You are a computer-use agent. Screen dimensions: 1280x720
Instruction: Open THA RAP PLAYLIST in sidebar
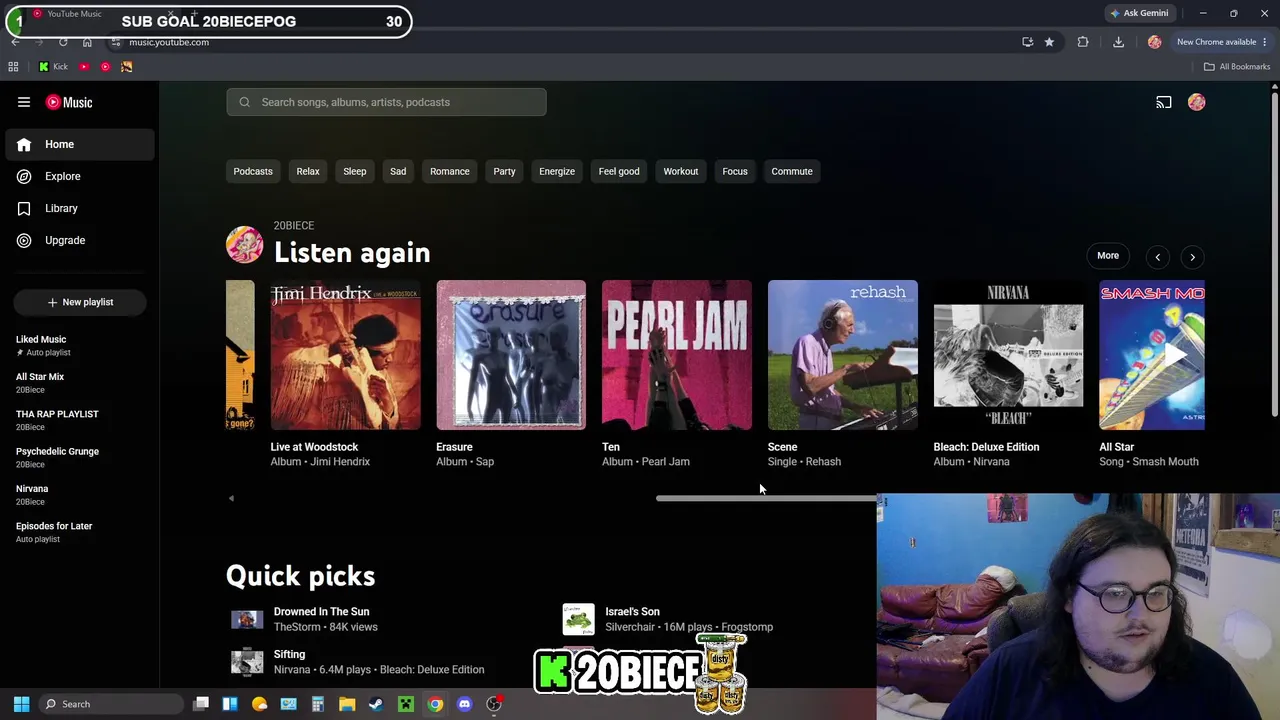tap(80, 420)
